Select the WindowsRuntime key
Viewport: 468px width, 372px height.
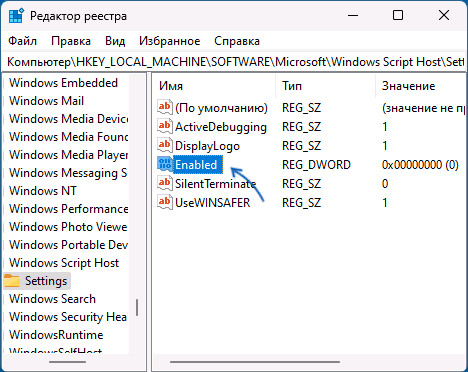tap(56, 335)
